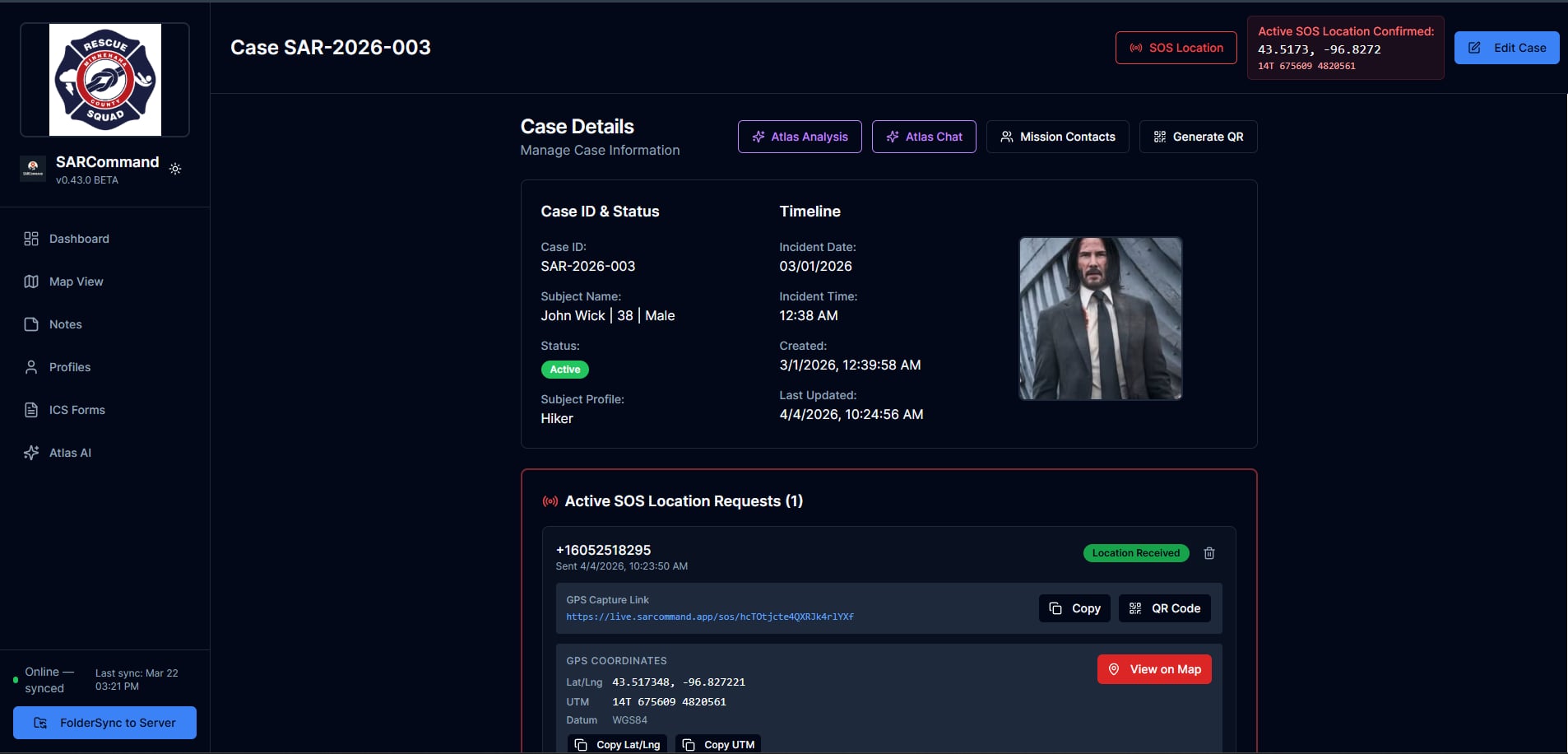Open Dashboard from the sidebar
The width and height of the screenshot is (1568, 754).
click(79, 239)
